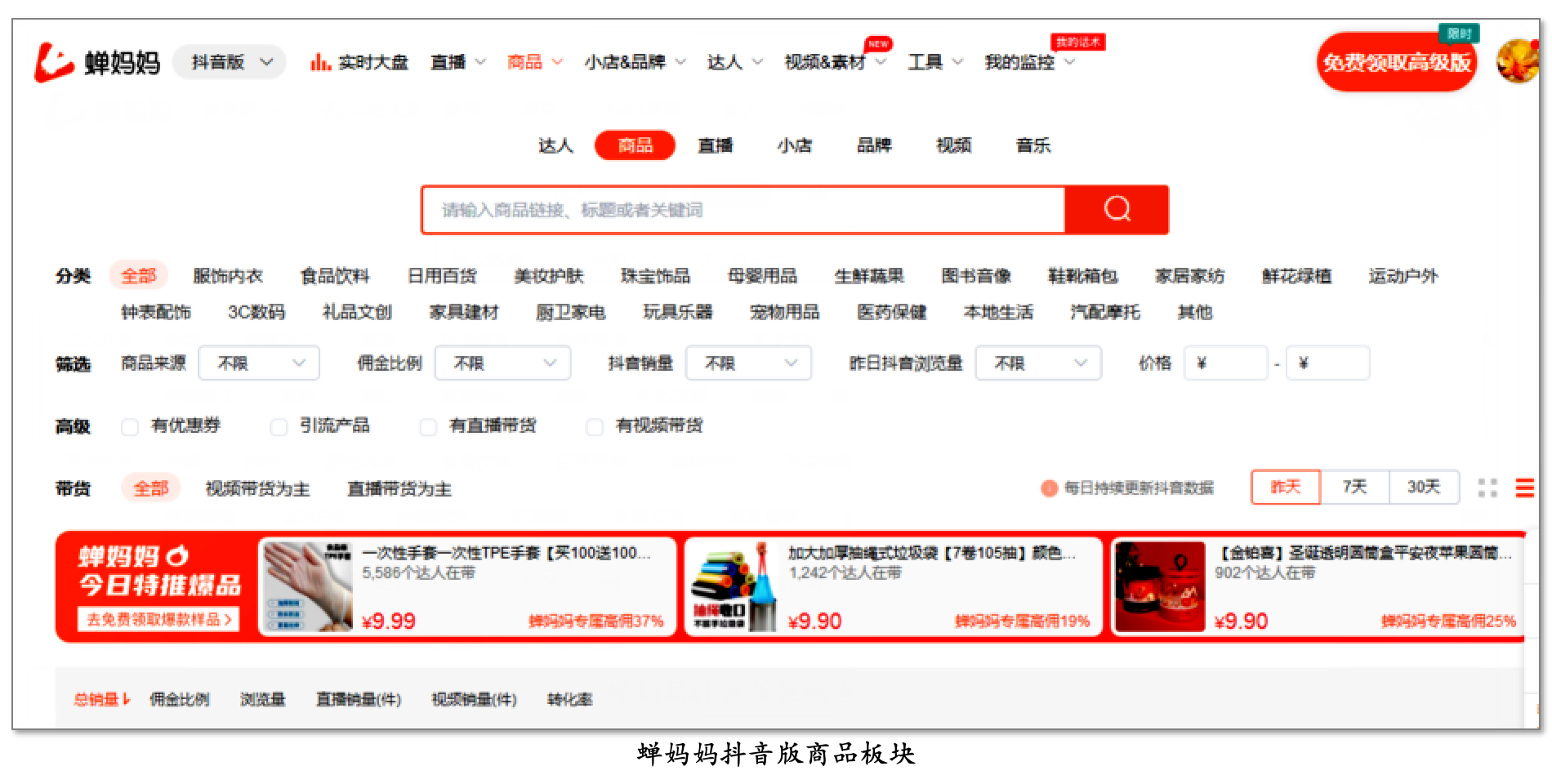This screenshot has width=1552, height=784.
Task: Select the 7天 time range
Action: click(x=1354, y=488)
